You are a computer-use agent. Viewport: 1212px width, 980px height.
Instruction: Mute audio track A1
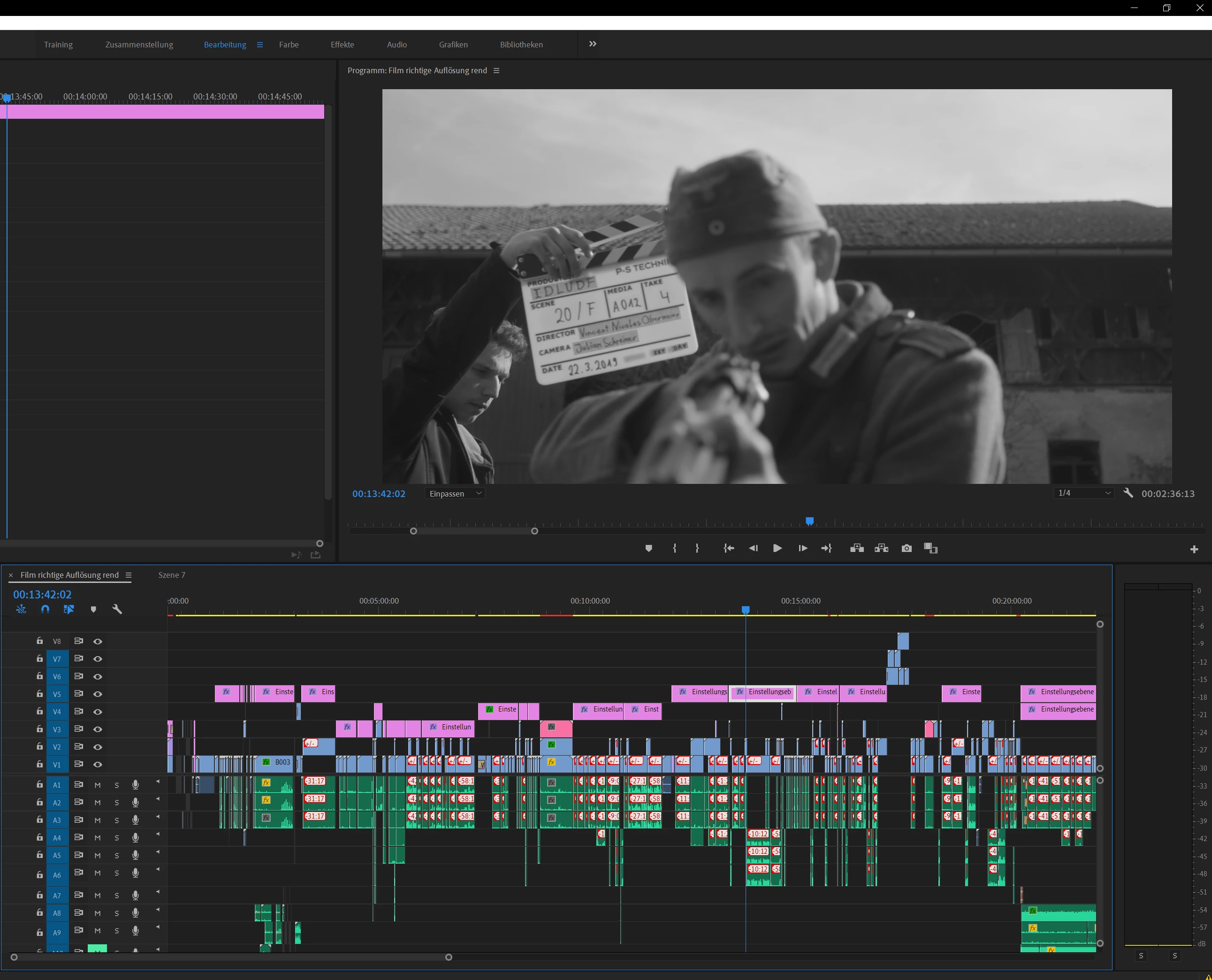tap(98, 785)
